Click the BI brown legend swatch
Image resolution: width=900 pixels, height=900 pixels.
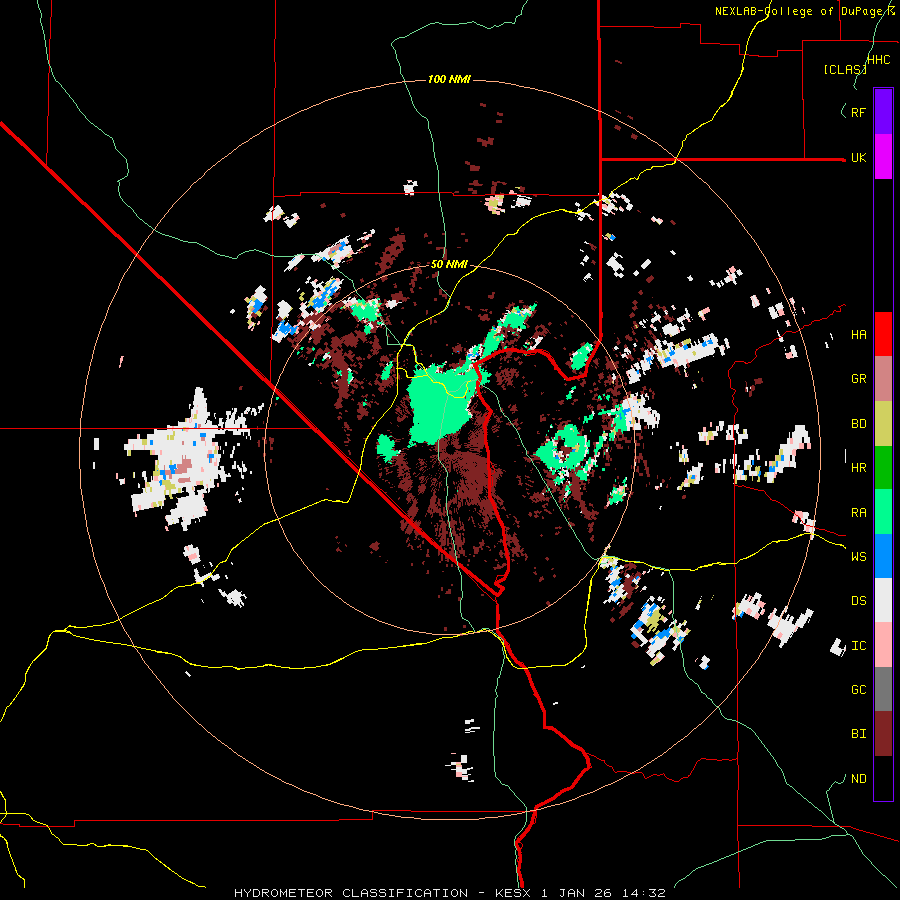883,734
